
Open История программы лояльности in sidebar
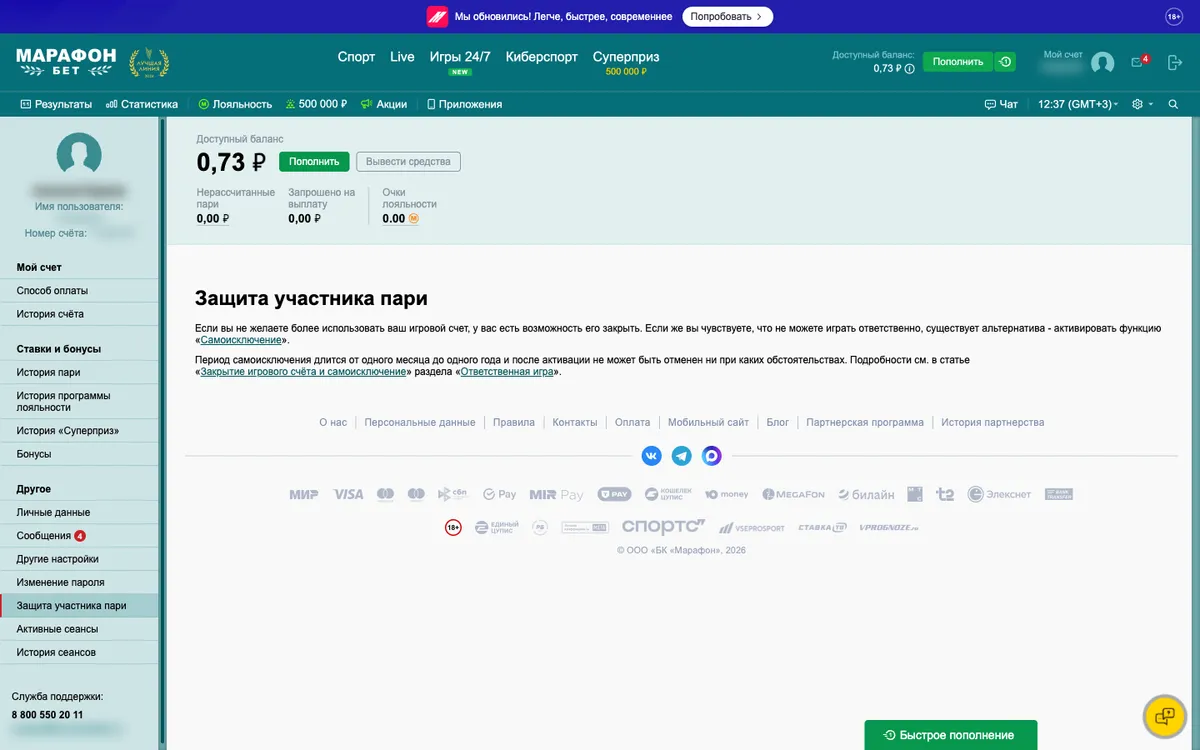(79, 402)
